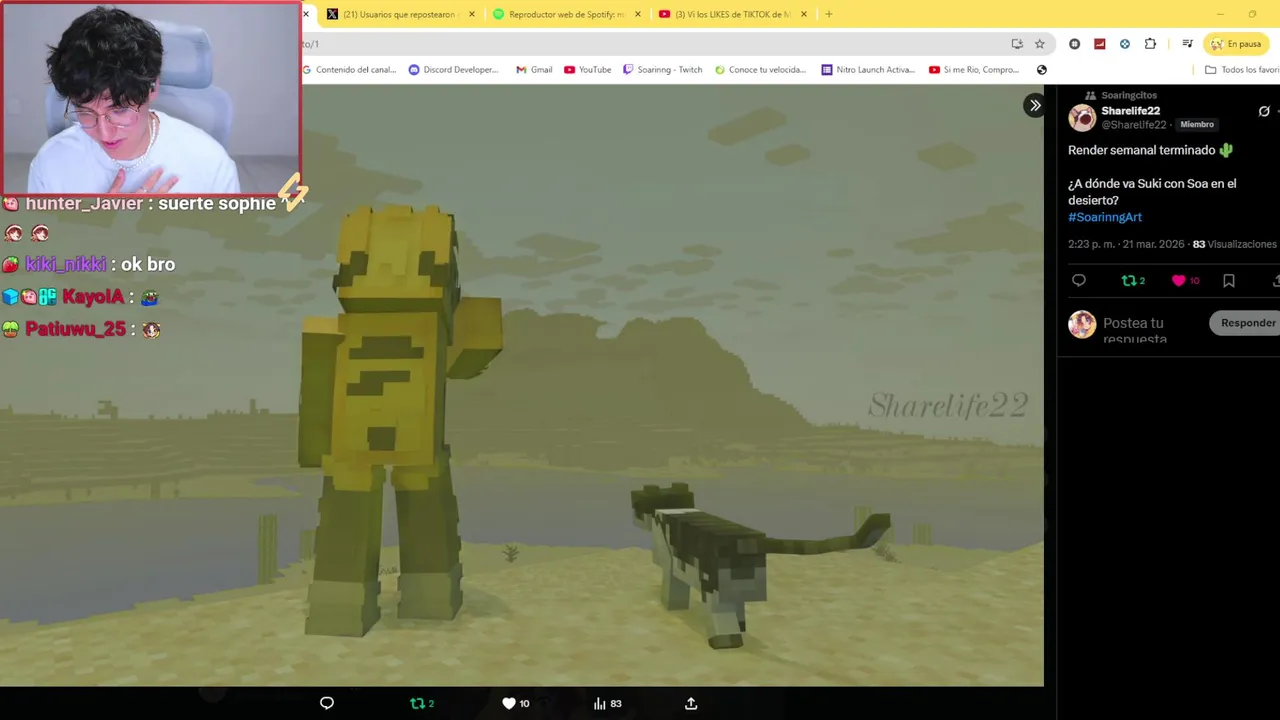The image size is (1280, 720).
Task: Click the 83 Visualizaciones count
Action: [x=1234, y=244]
